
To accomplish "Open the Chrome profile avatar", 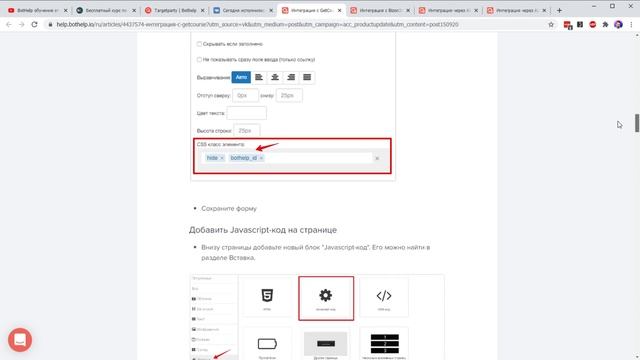I will tap(618, 24).
